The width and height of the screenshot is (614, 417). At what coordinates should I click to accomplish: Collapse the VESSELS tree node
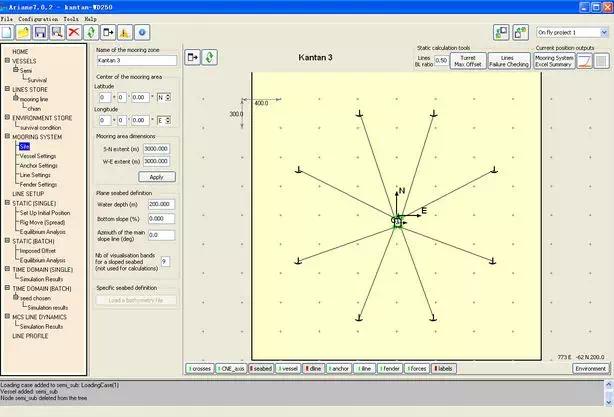coord(8,61)
